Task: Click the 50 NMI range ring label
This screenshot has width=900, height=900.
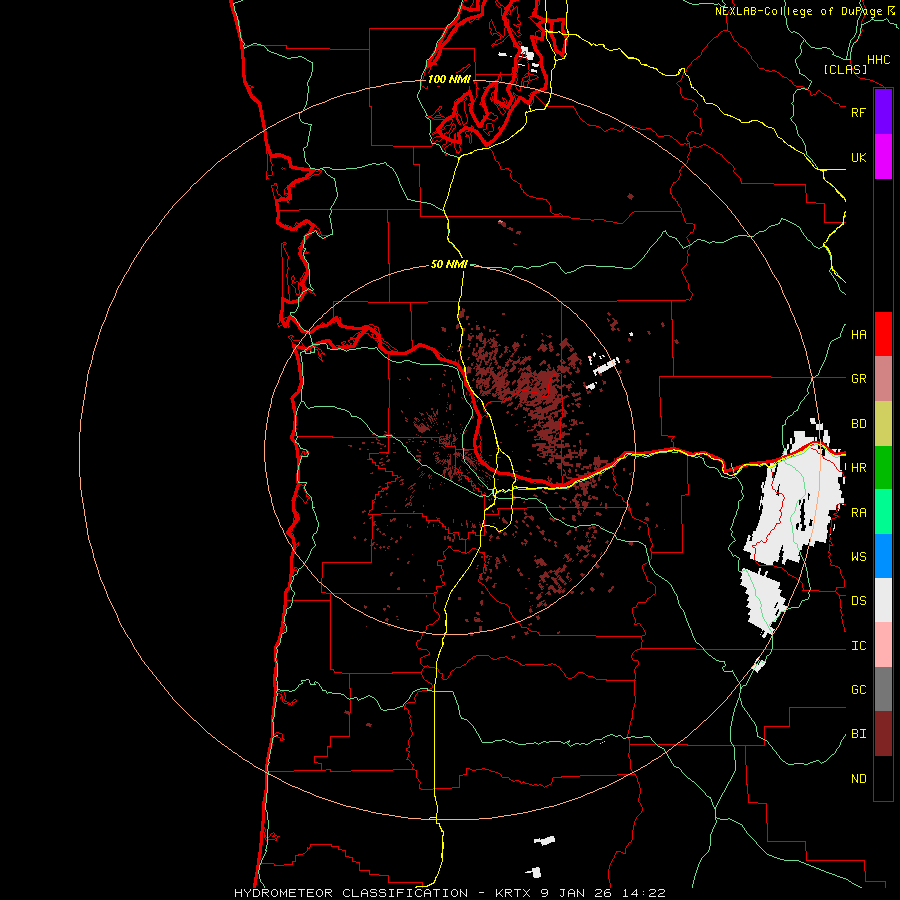Action: pos(449,264)
